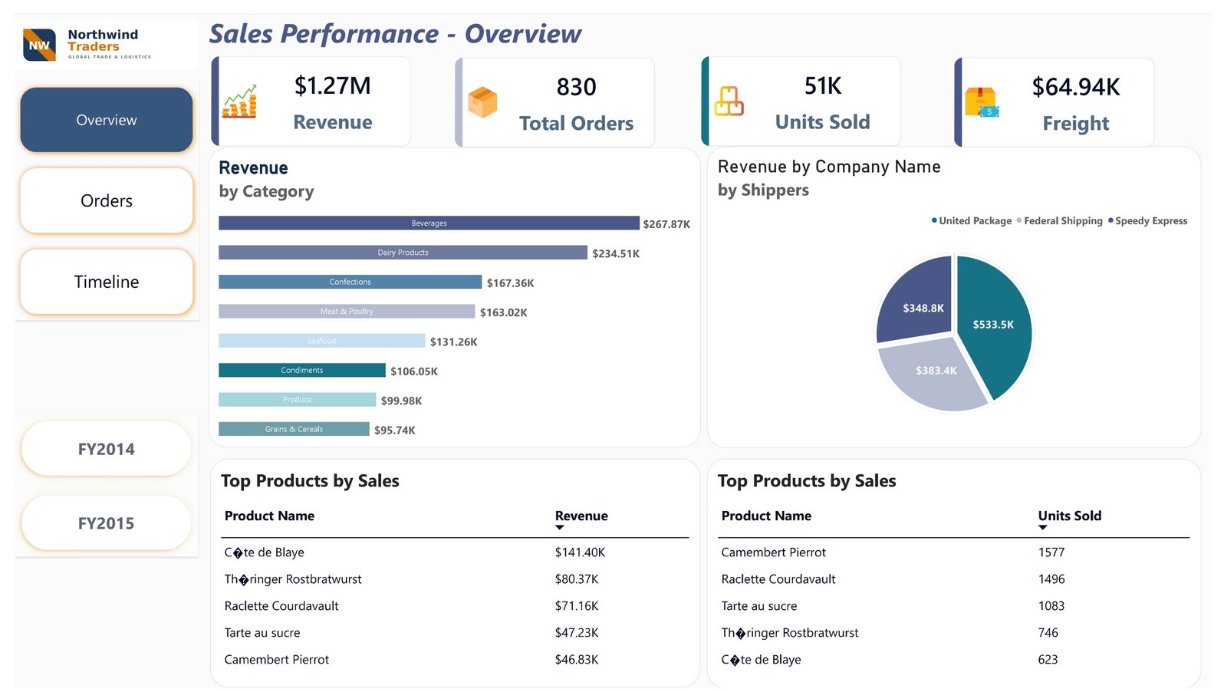Select the Grains & Cereals bar

click(x=294, y=429)
